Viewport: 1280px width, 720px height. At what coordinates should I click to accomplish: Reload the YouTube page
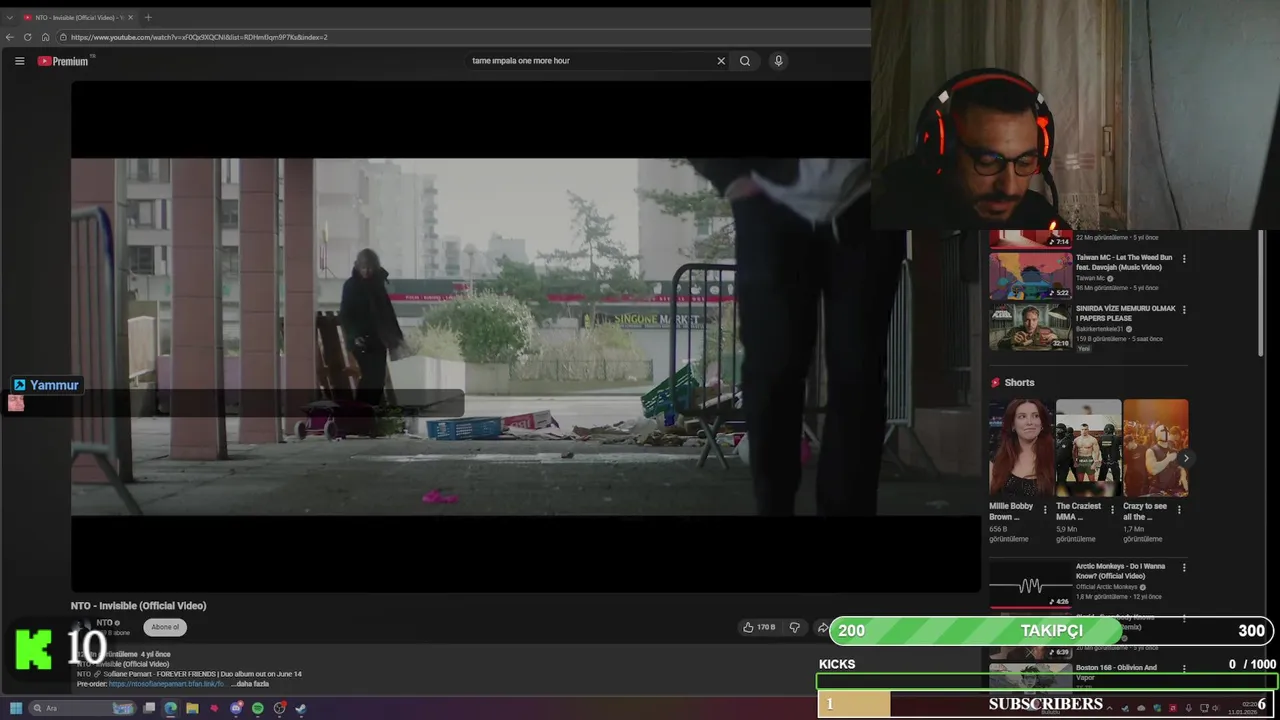[27, 37]
